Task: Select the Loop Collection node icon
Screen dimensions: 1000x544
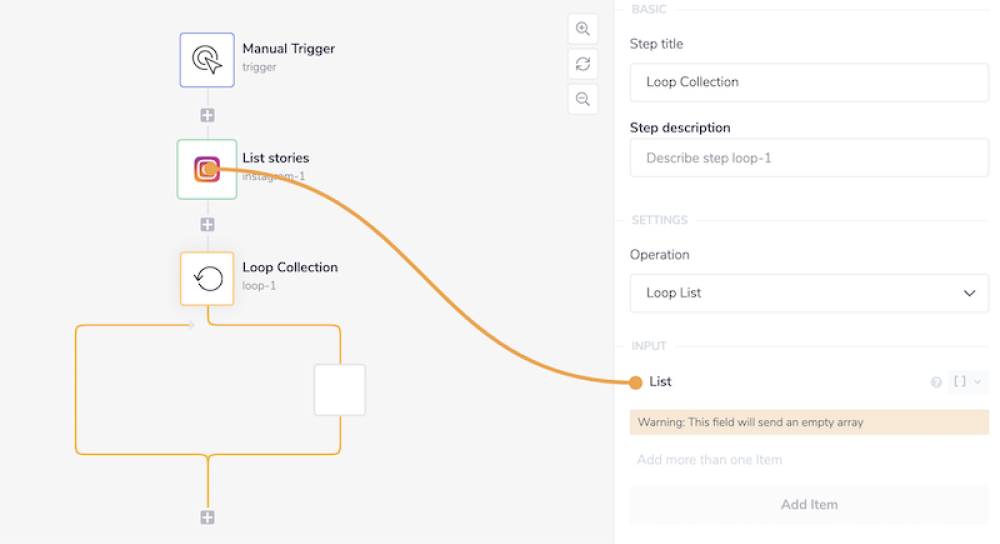Action: [207, 278]
